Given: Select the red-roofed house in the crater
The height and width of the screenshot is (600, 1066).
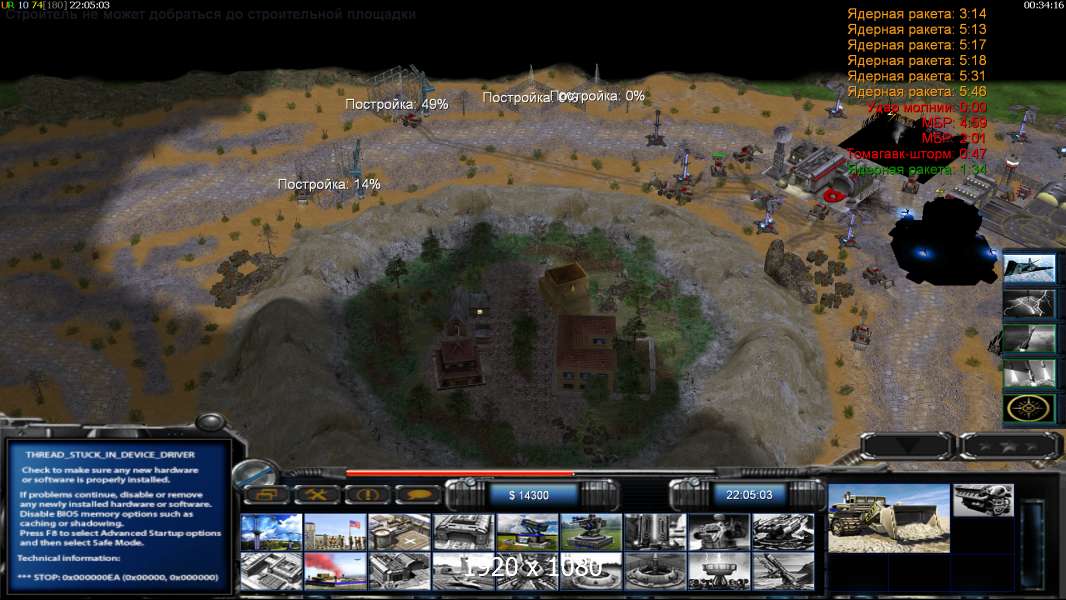Looking at the screenshot, I should tap(586, 353).
